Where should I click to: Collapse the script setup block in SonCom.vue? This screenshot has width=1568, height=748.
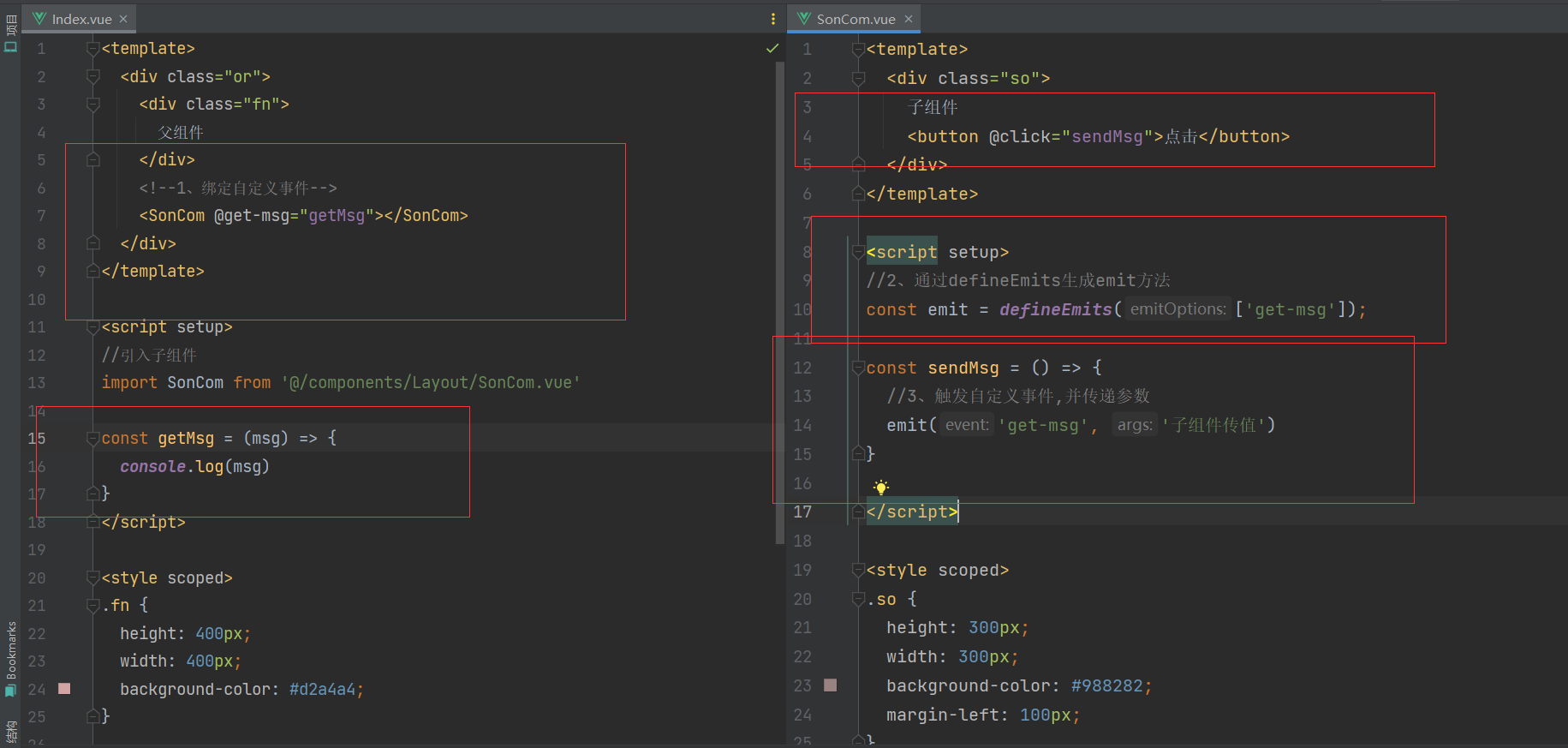(858, 252)
